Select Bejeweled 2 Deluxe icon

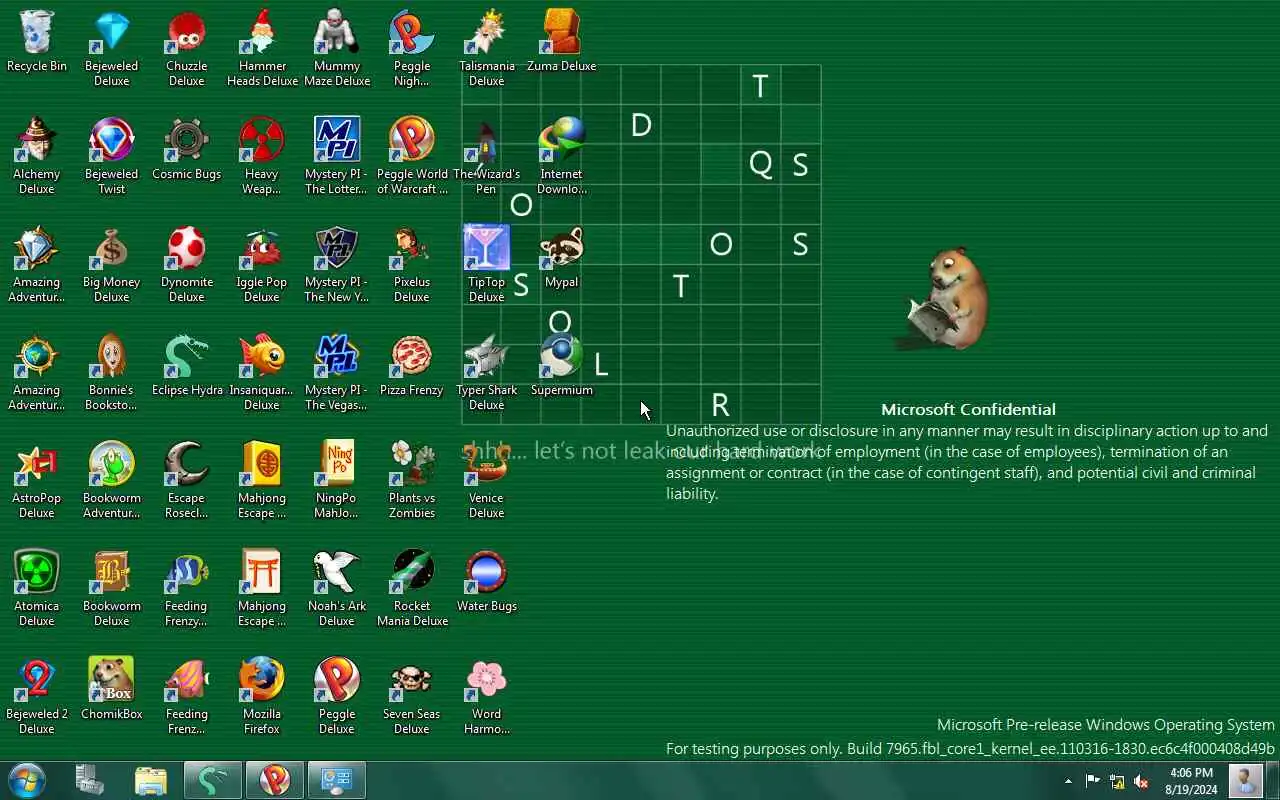pos(37,696)
